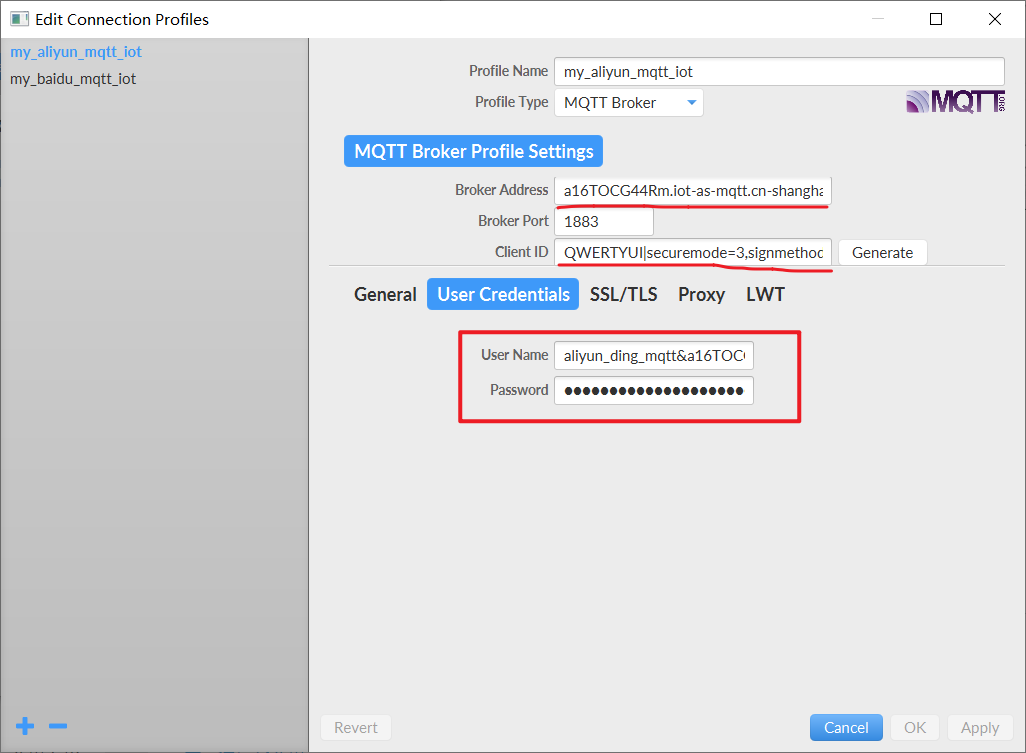Click the Broker Address field
Viewport: 1026px width, 753px height.
pos(693,190)
